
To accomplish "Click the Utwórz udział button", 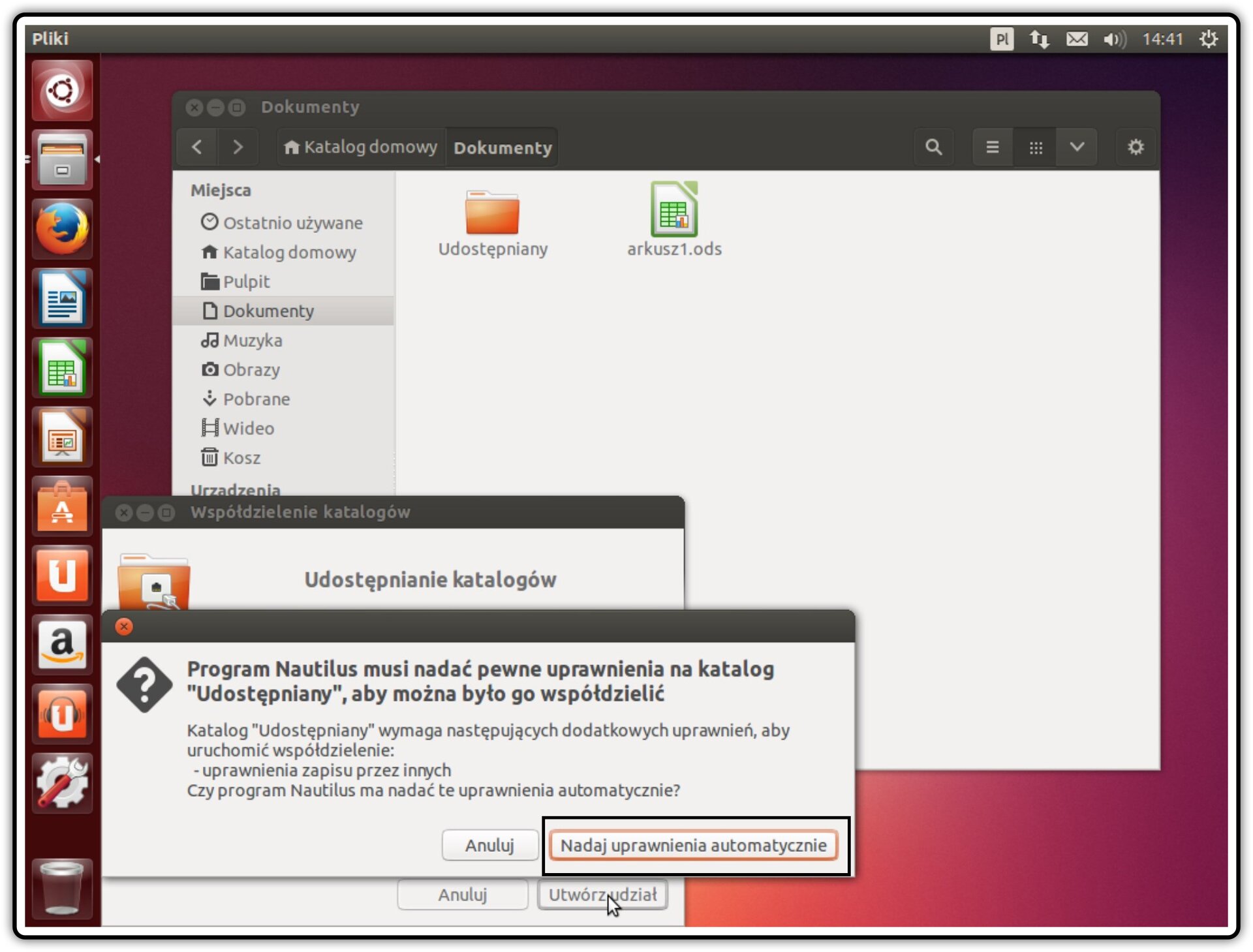I will tap(602, 895).
